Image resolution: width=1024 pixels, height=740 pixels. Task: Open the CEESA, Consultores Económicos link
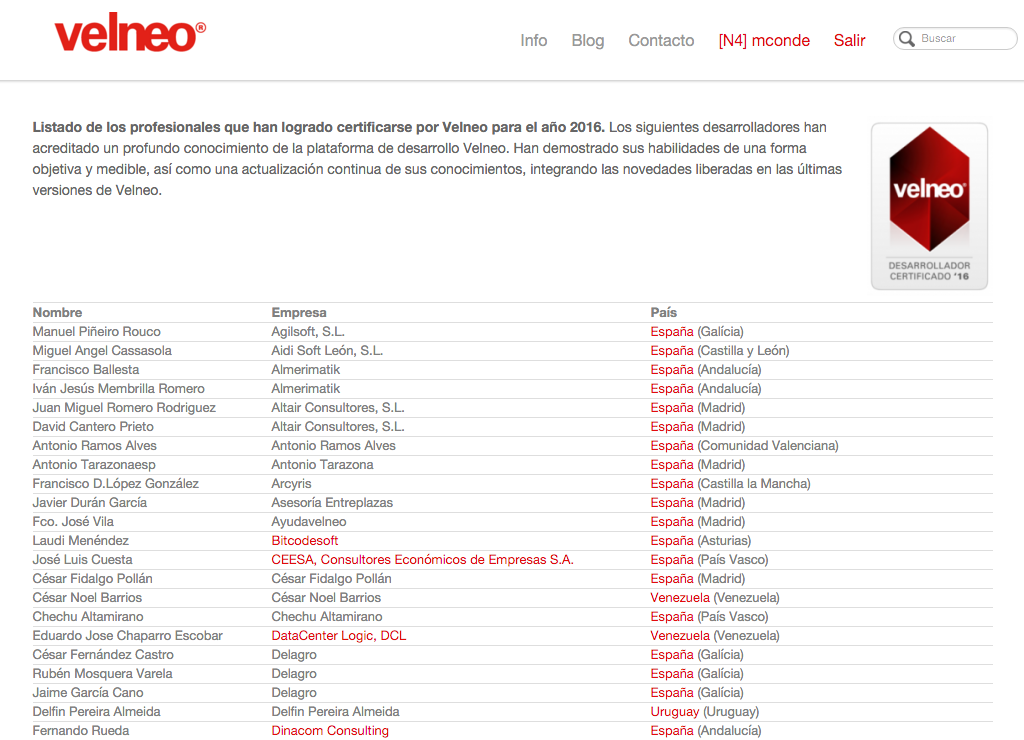pyautogui.click(x=423, y=560)
